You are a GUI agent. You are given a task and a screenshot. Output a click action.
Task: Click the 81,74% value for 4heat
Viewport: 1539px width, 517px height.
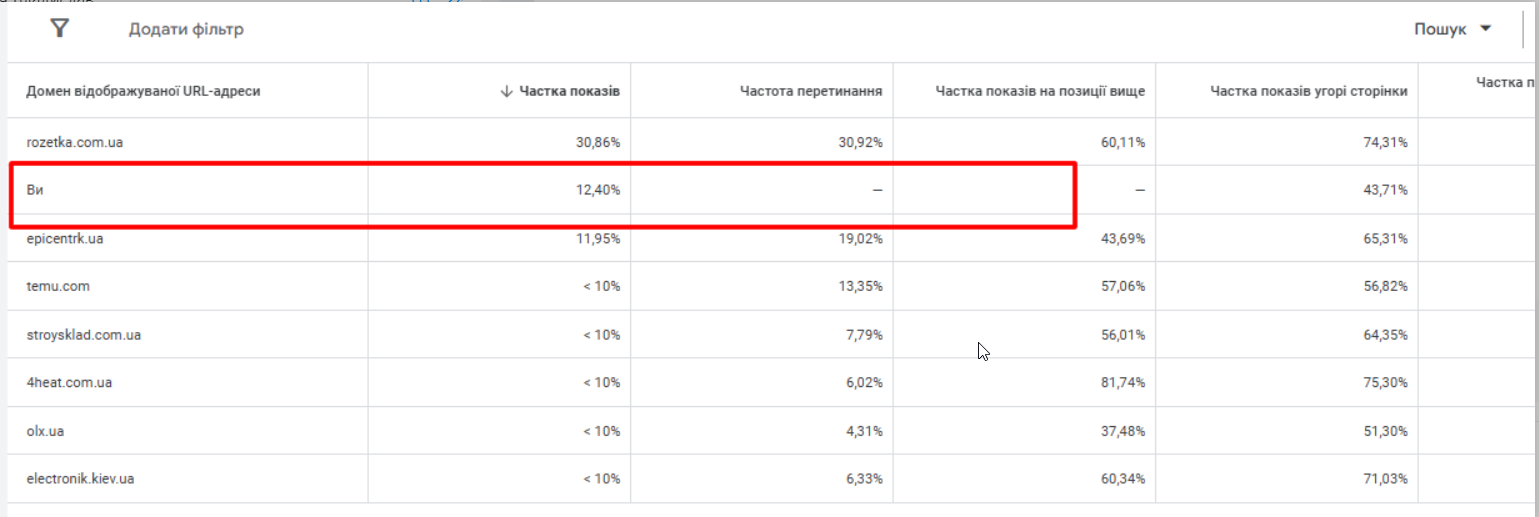(1120, 383)
